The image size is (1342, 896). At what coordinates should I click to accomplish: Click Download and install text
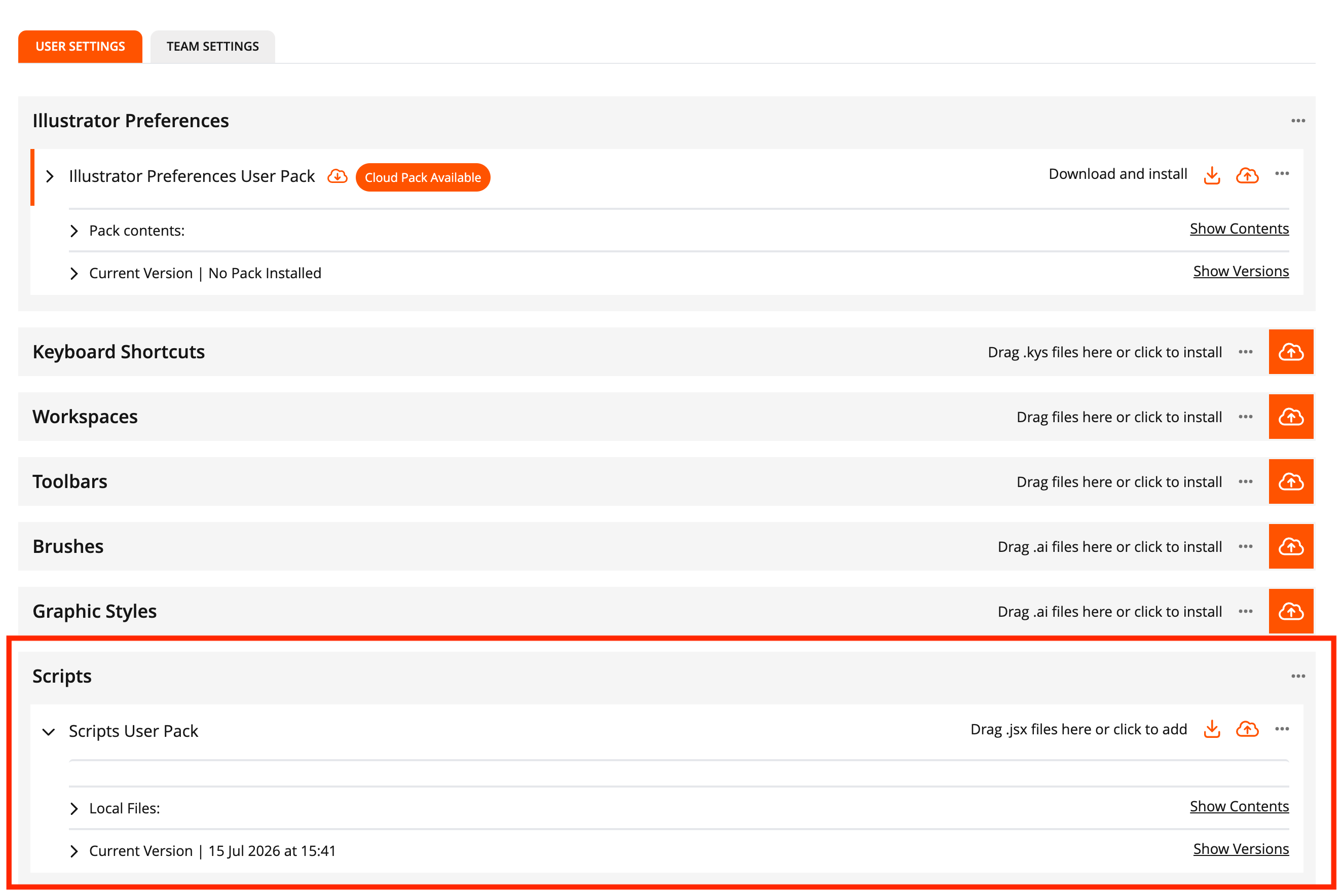[1117, 174]
